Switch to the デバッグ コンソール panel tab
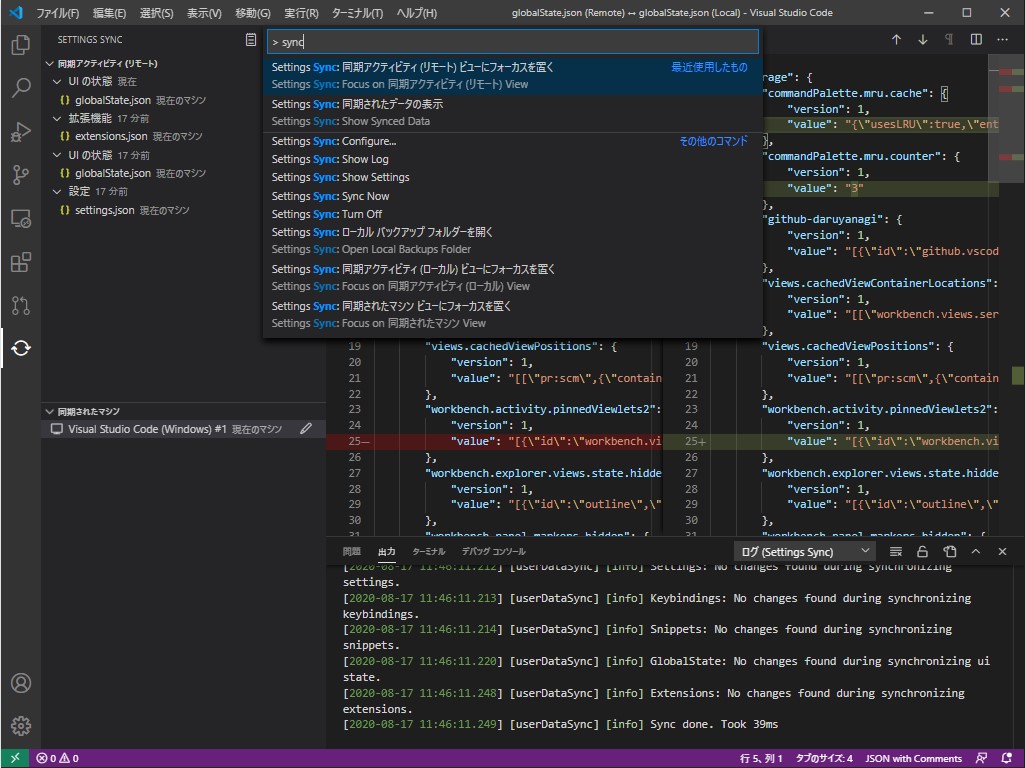The image size is (1025, 768). pos(493,552)
